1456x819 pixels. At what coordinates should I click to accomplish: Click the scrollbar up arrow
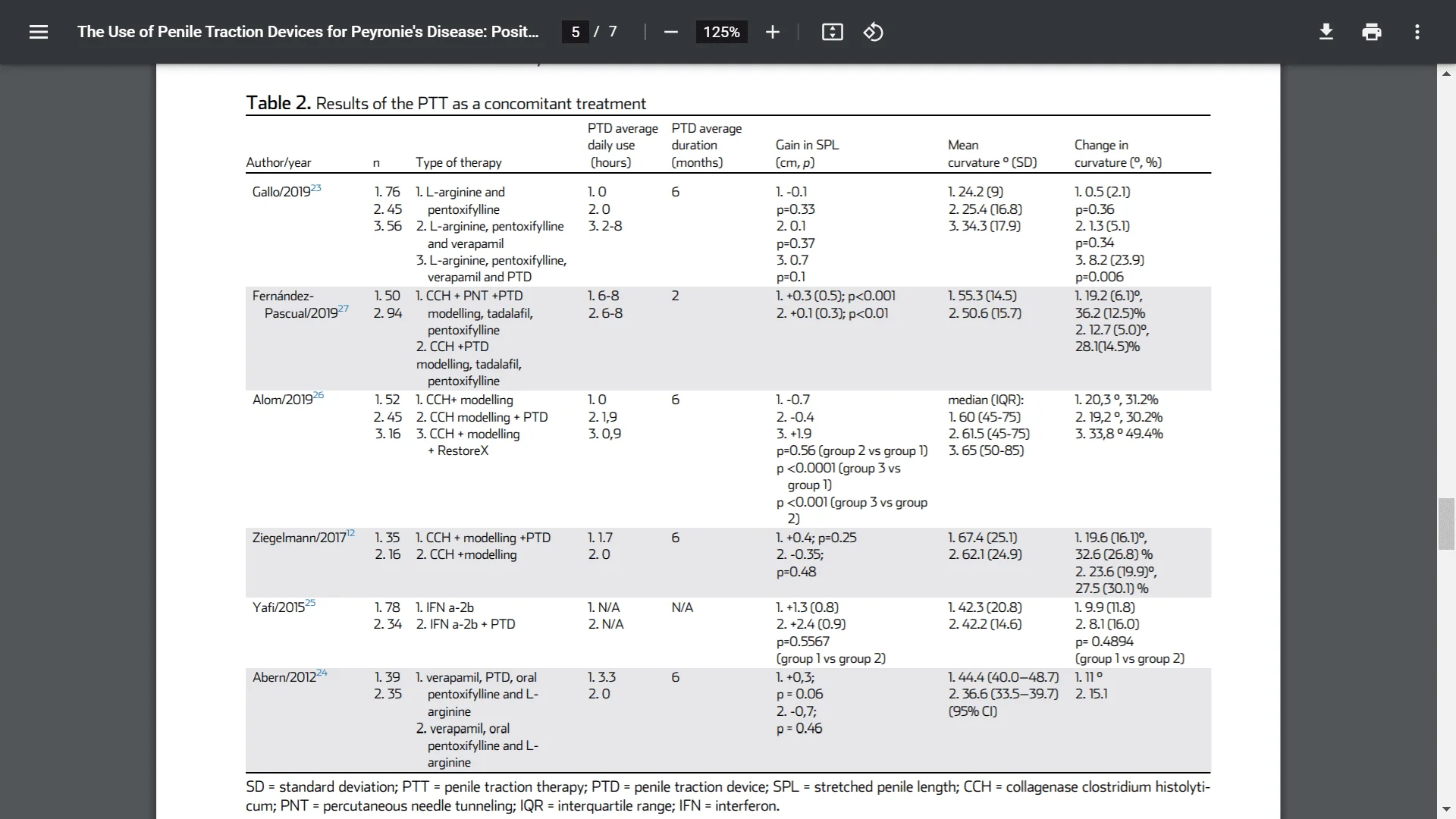pos(1446,74)
